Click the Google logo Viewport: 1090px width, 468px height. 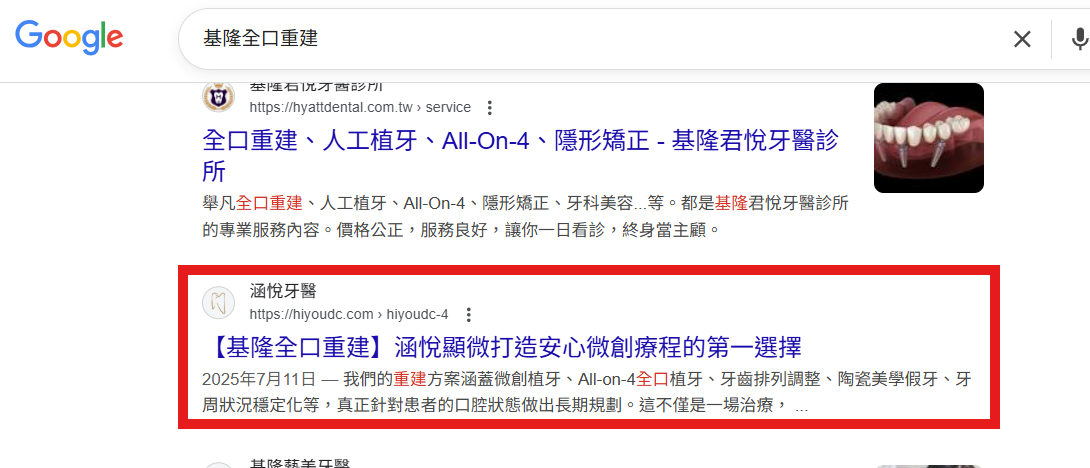coord(69,37)
